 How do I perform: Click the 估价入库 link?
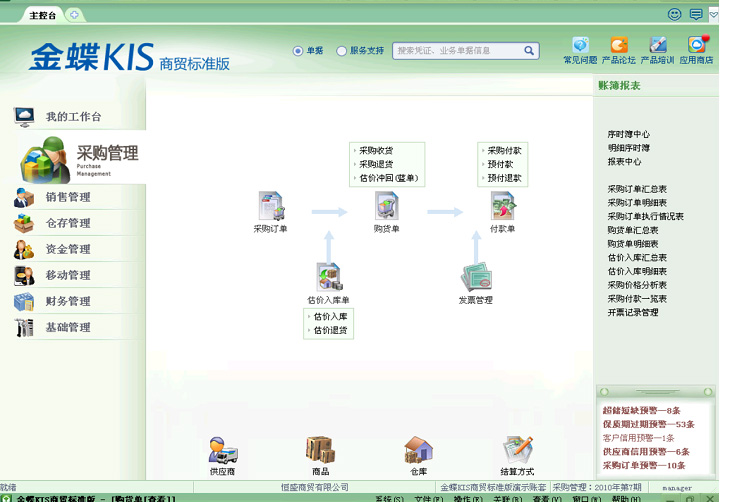(x=331, y=316)
